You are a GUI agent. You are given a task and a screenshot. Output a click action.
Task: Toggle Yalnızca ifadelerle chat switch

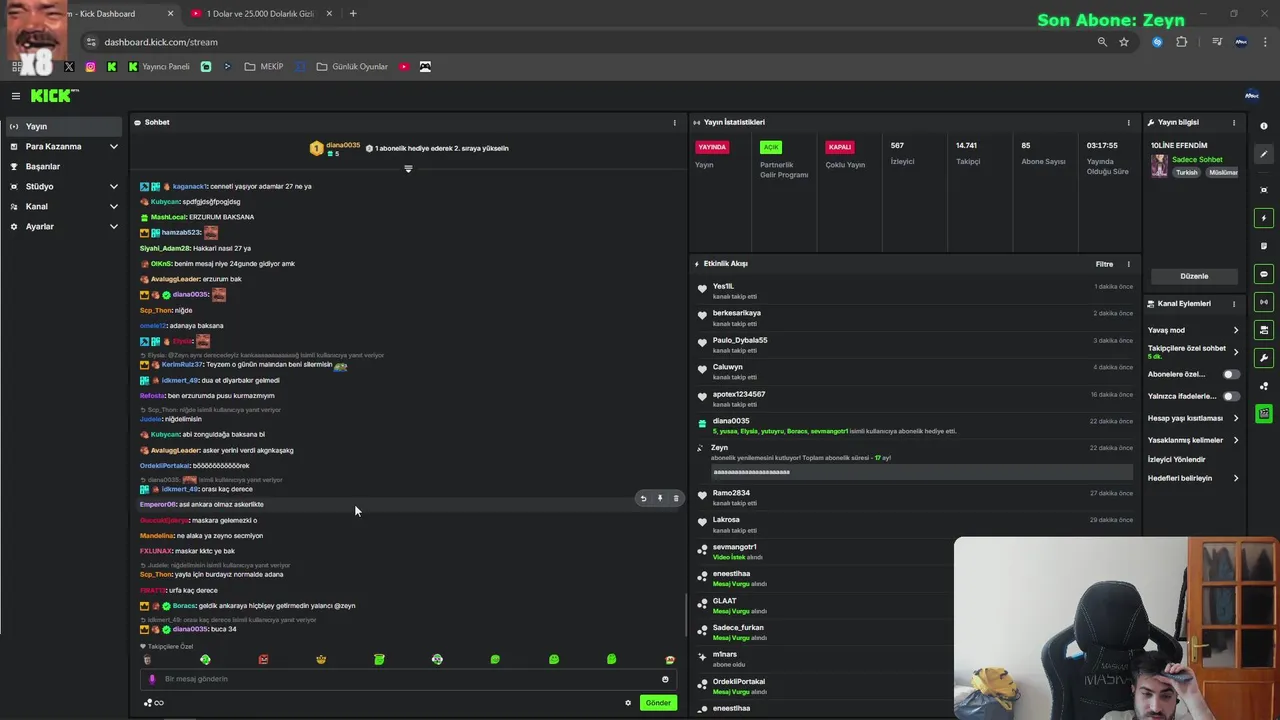click(x=1231, y=396)
